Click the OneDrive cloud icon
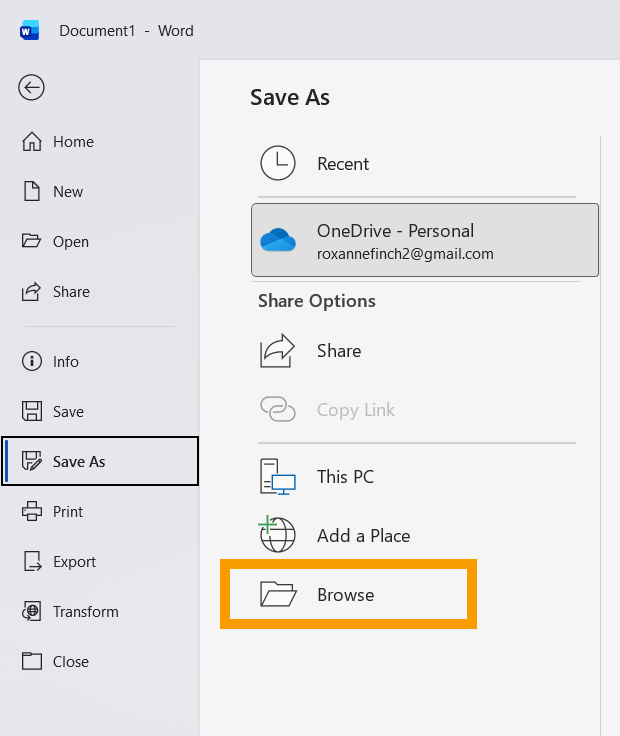Screen dimensions: 620x736 point(278,241)
